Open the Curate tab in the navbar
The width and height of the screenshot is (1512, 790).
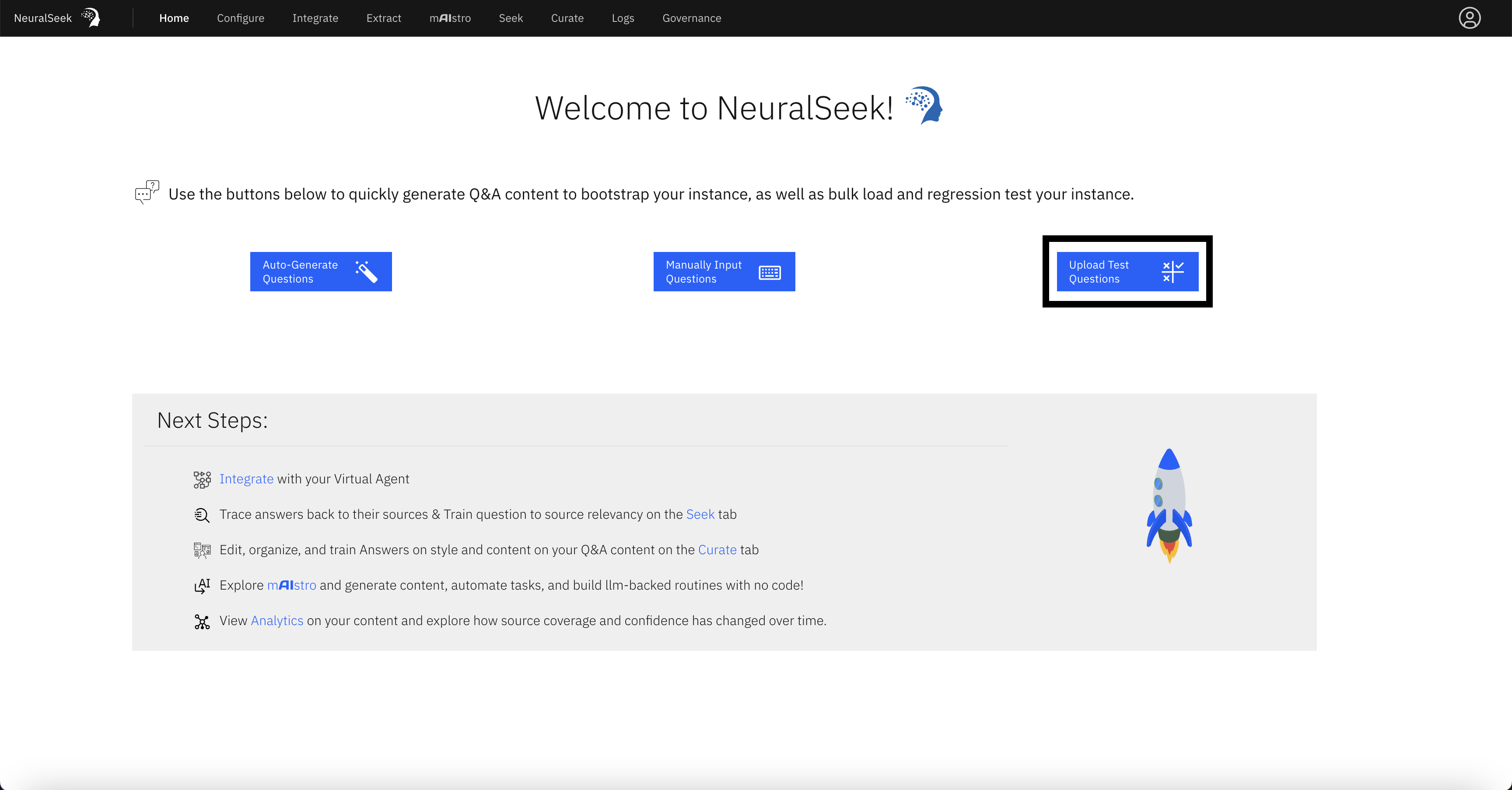tap(567, 18)
